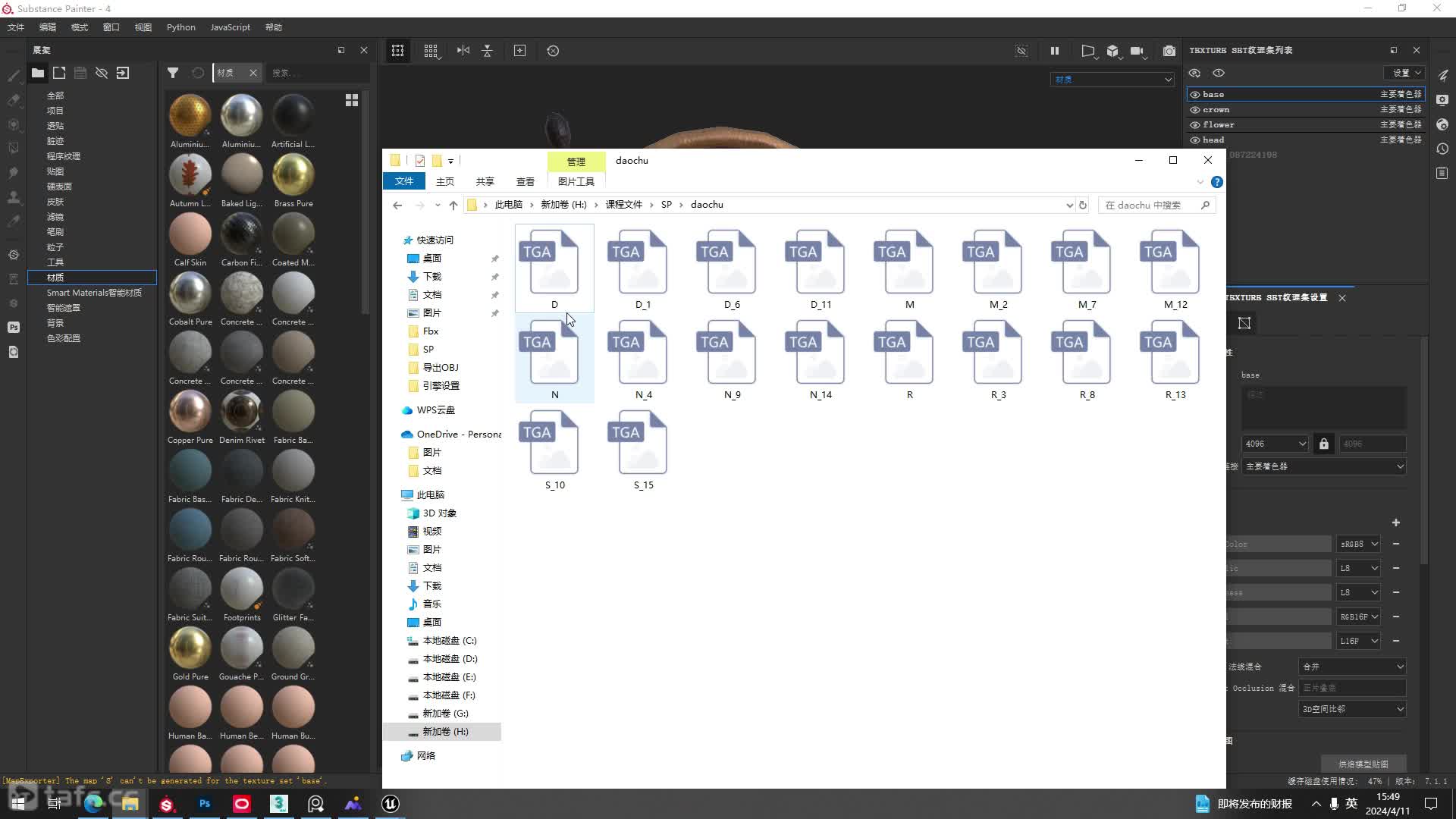Screen dimensions: 1456x819
Task: Select Smart Materials category in shelf
Action: (x=94, y=293)
